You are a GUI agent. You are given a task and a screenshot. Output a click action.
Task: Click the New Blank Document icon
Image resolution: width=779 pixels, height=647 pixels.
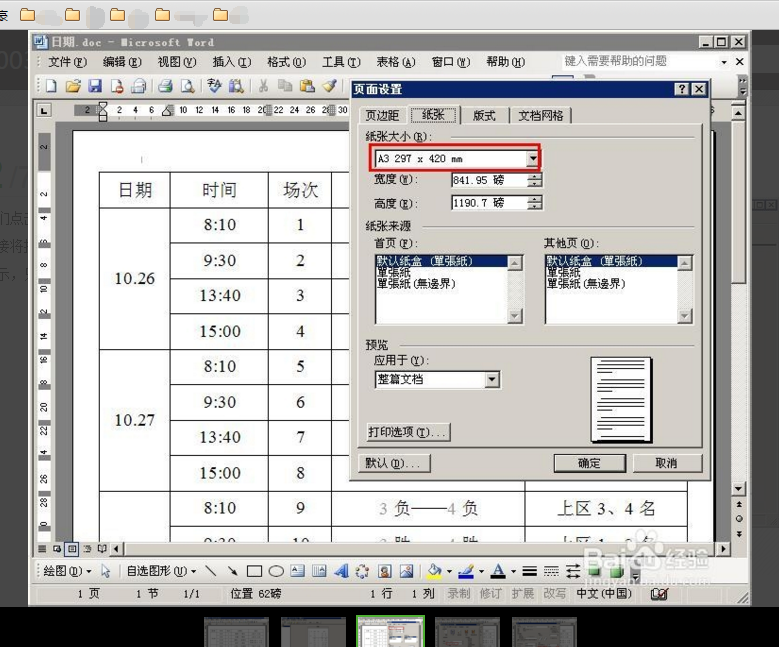51,87
